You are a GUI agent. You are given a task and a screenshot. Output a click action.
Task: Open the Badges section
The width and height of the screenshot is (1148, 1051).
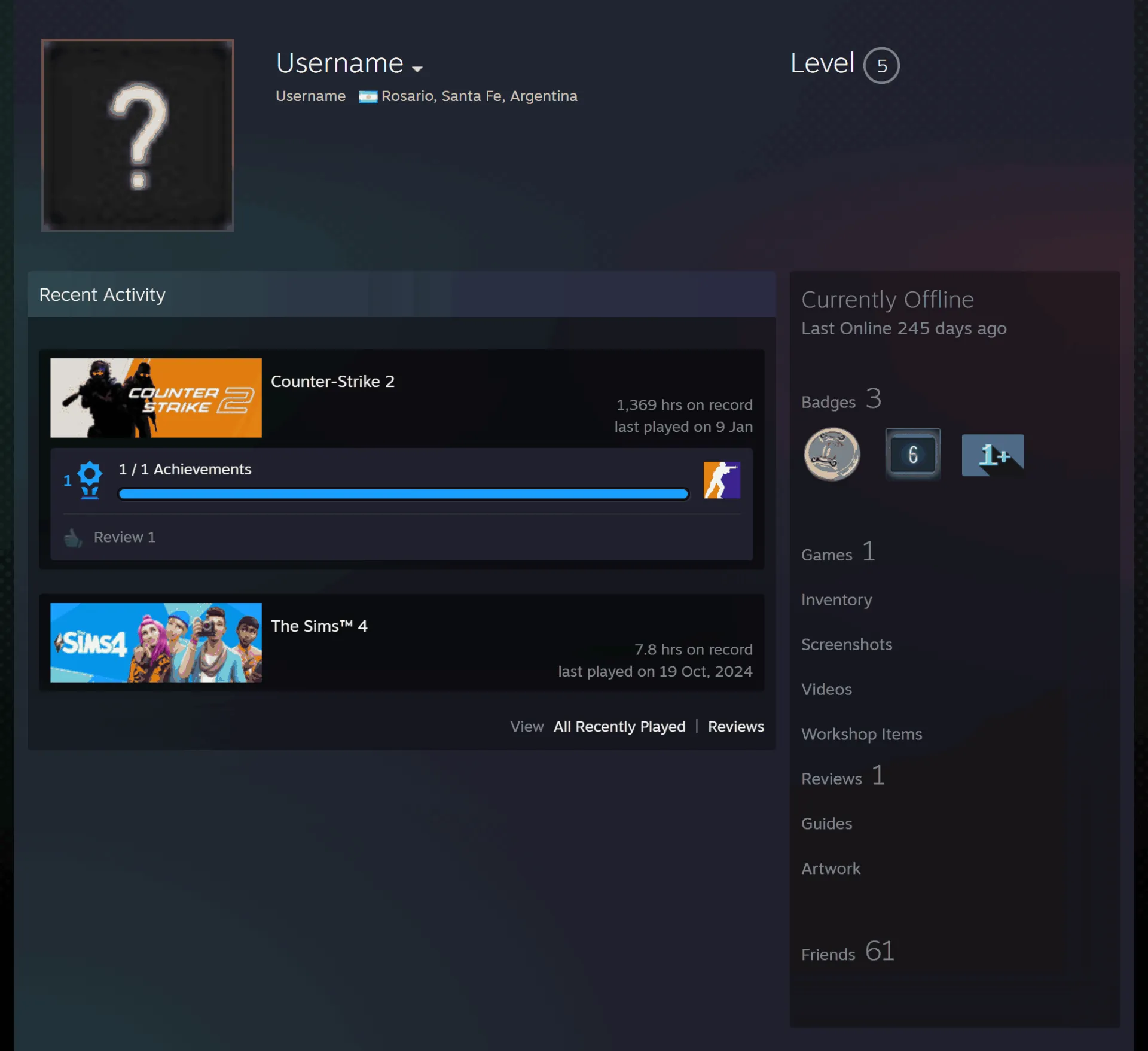tap(841, 400)
